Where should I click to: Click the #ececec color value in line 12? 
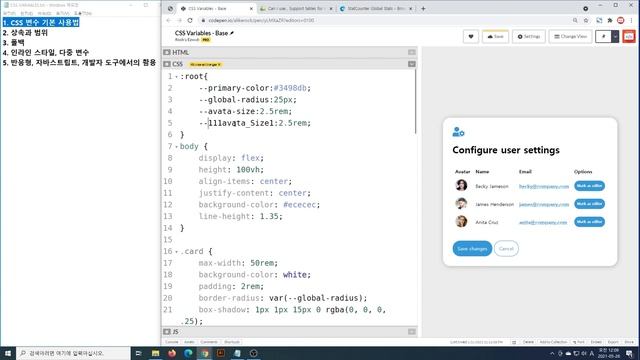pos(300,204)
